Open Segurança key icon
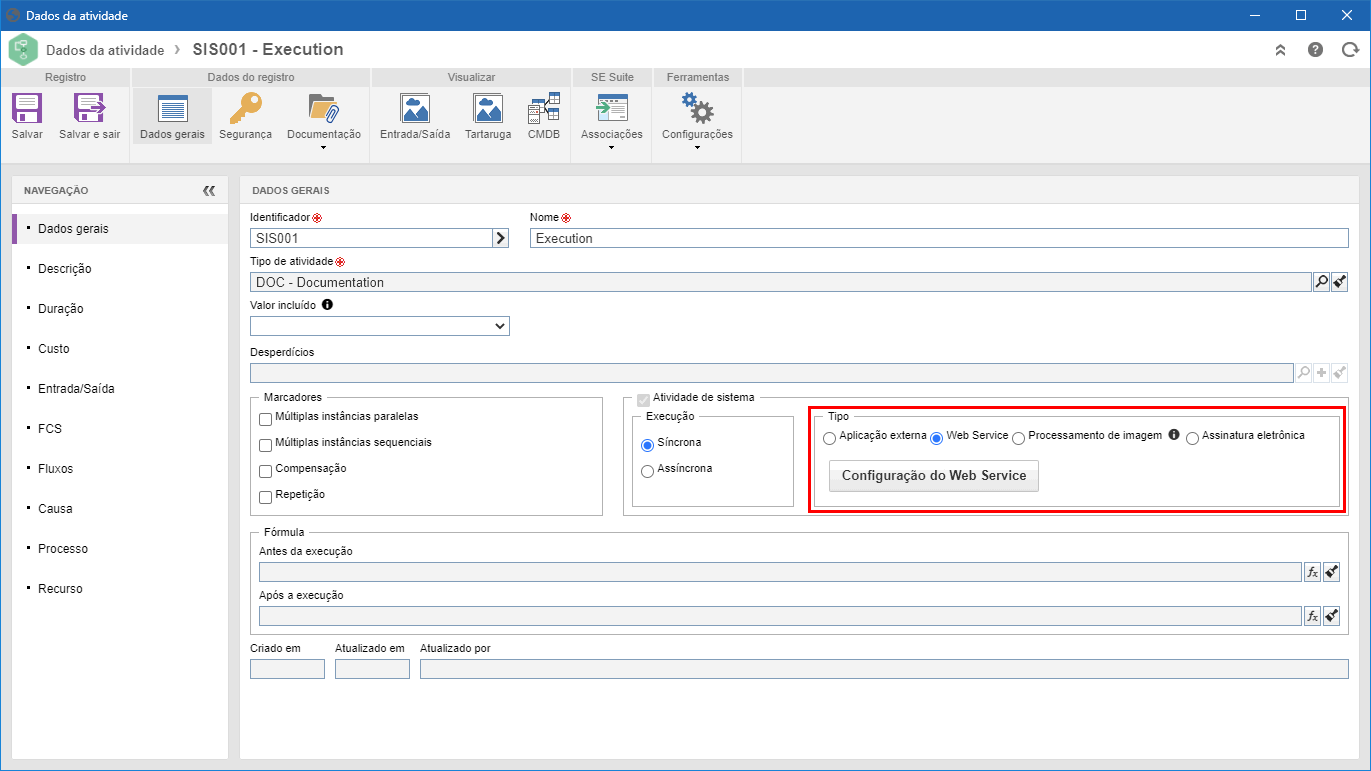Viewport: 1371px width, 771px height. pos(245,108)
